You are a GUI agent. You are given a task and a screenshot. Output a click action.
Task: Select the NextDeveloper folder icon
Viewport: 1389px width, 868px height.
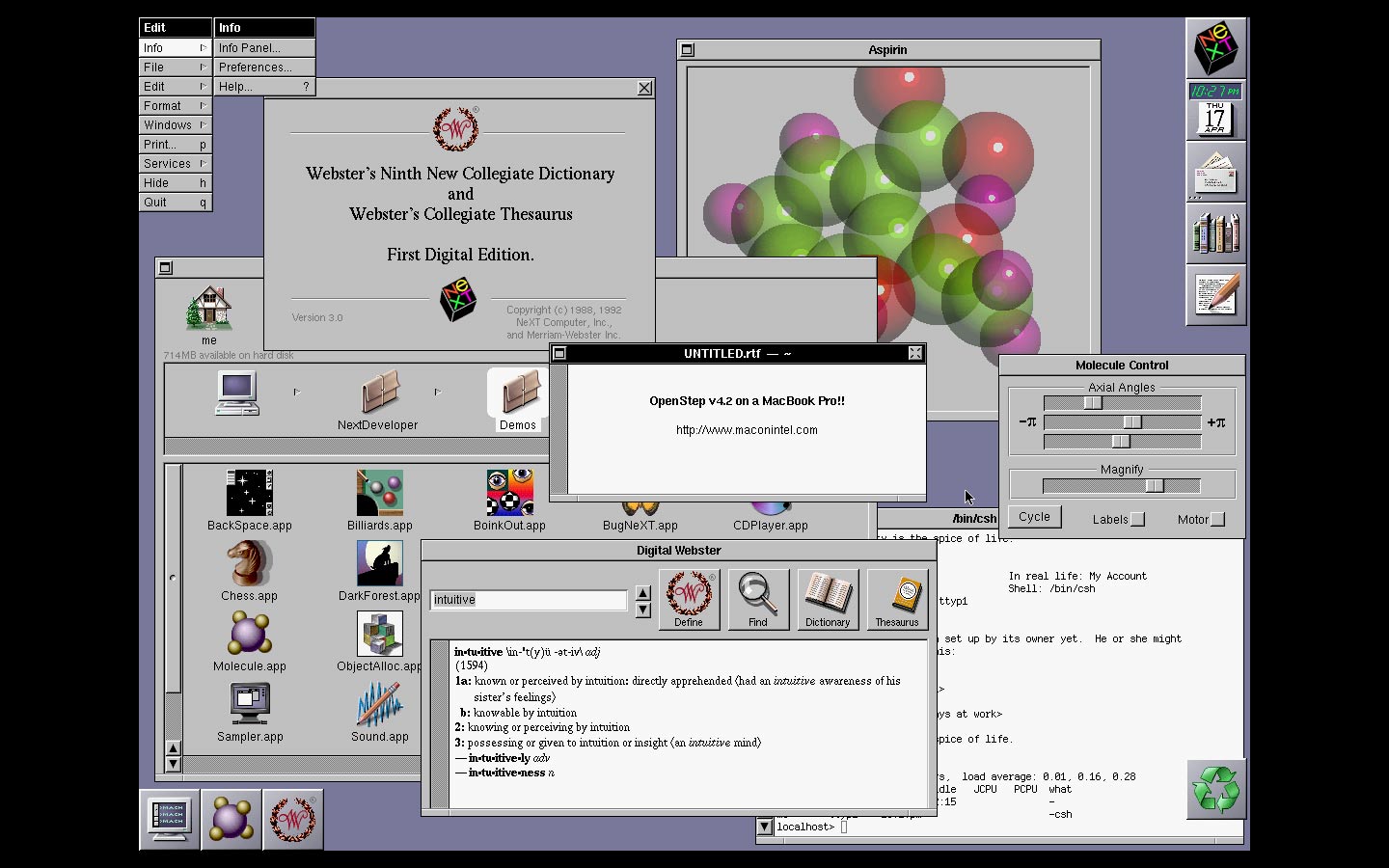pos(379,393)
